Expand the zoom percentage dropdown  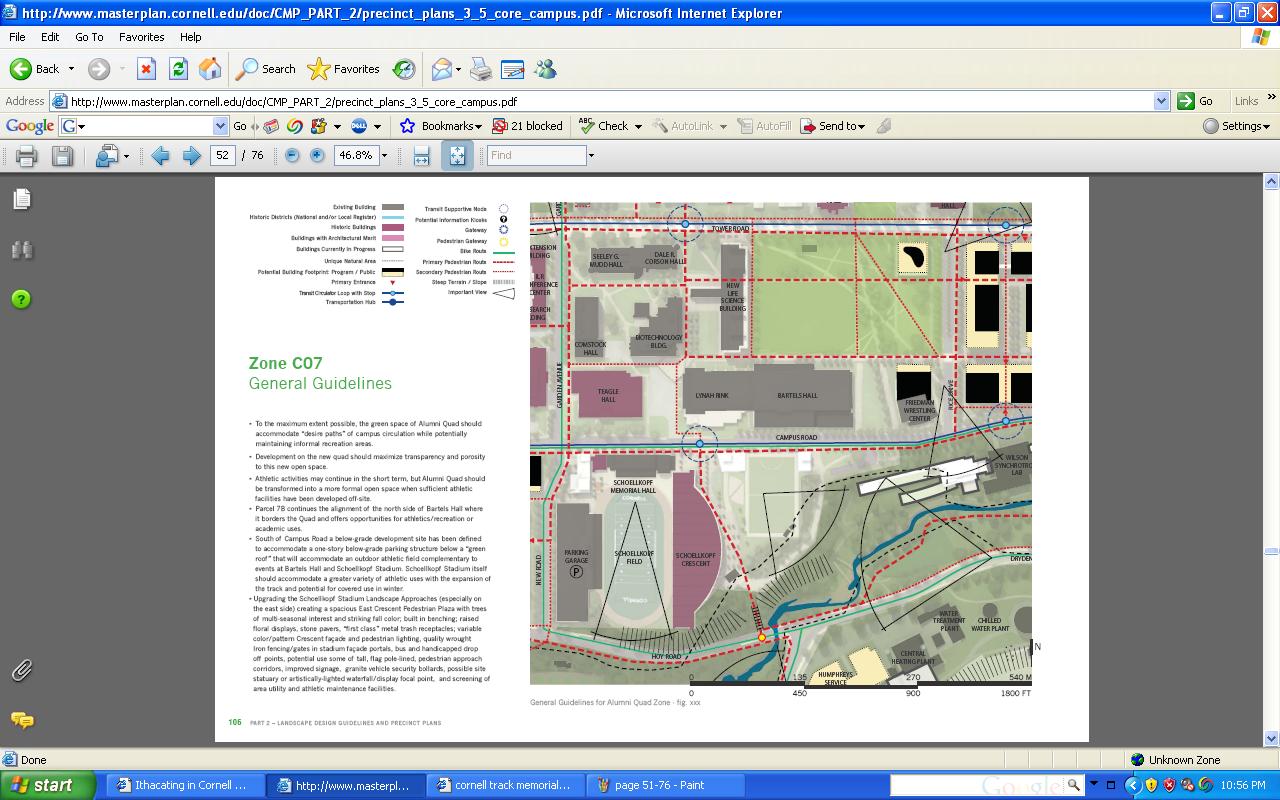[x=384, y=156]
